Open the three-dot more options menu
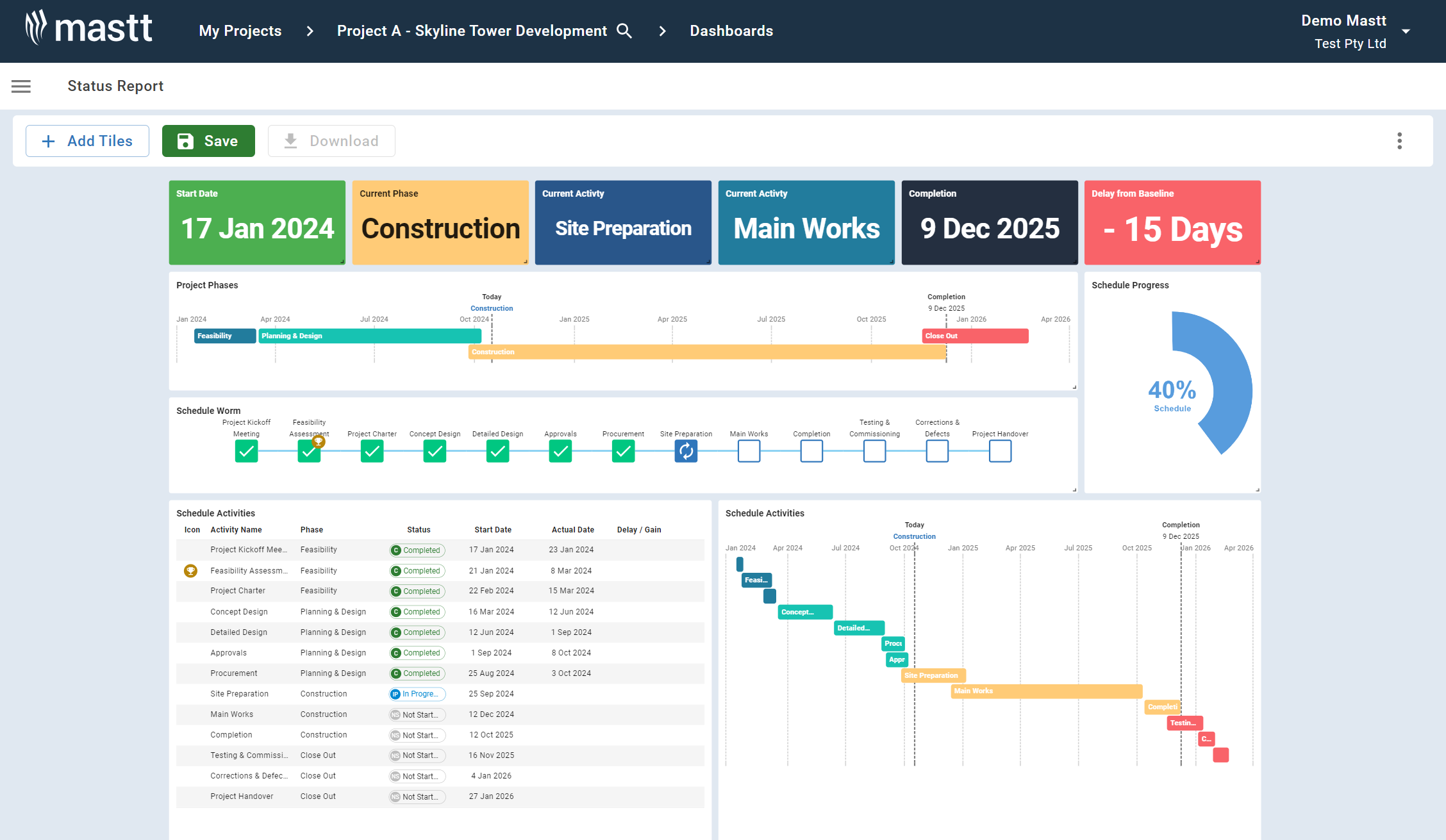 point(1399,141)
